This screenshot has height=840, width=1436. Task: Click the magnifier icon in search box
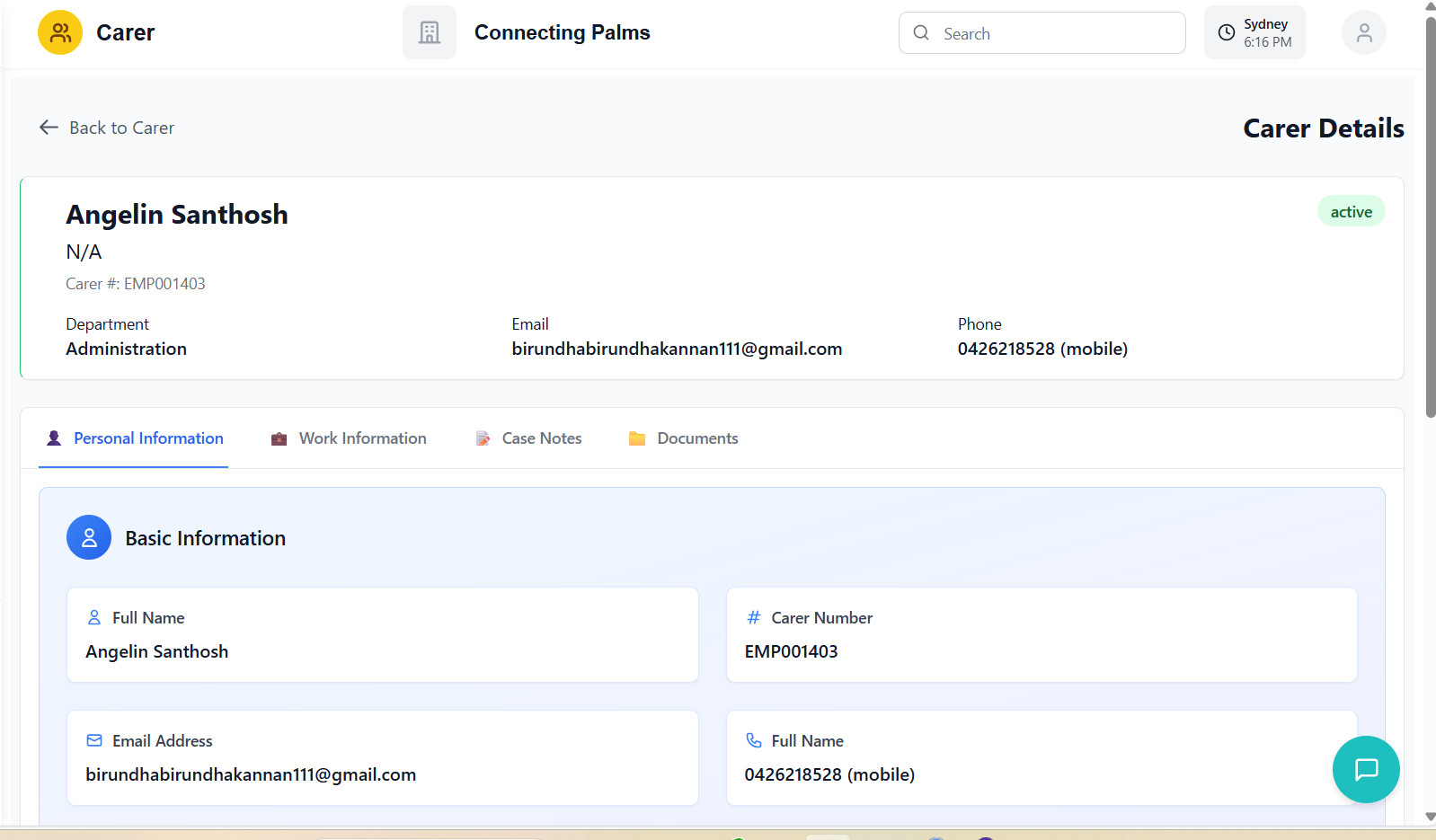coord(921,33)
